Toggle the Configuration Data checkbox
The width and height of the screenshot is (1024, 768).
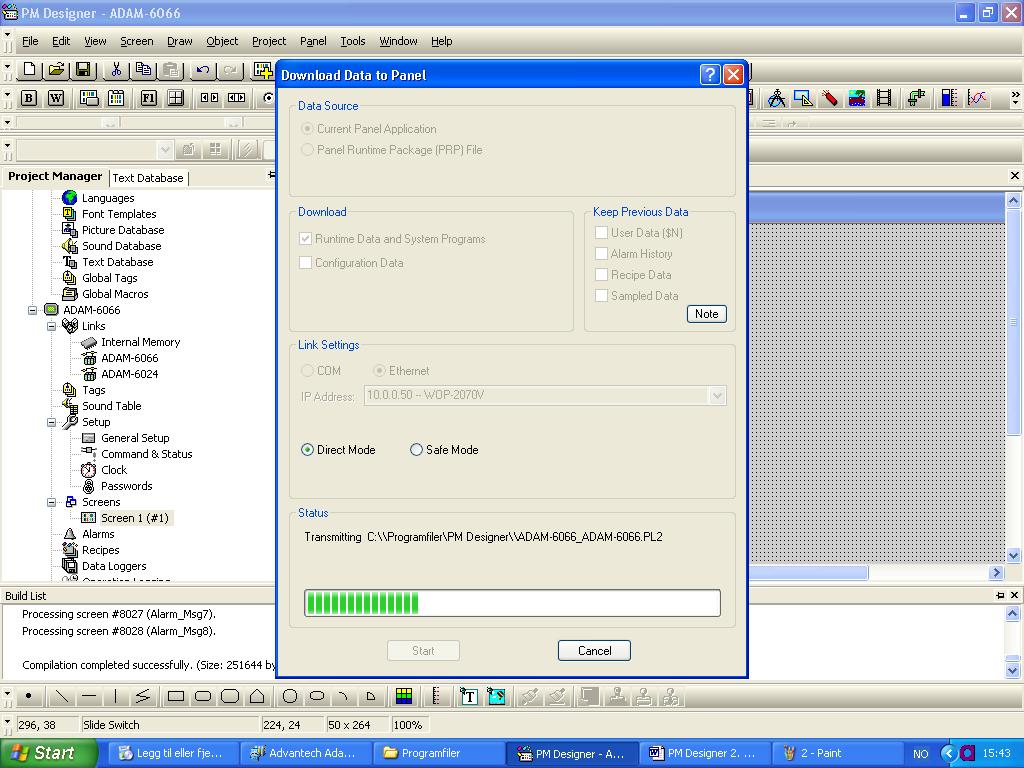click(x=305, y=263)
